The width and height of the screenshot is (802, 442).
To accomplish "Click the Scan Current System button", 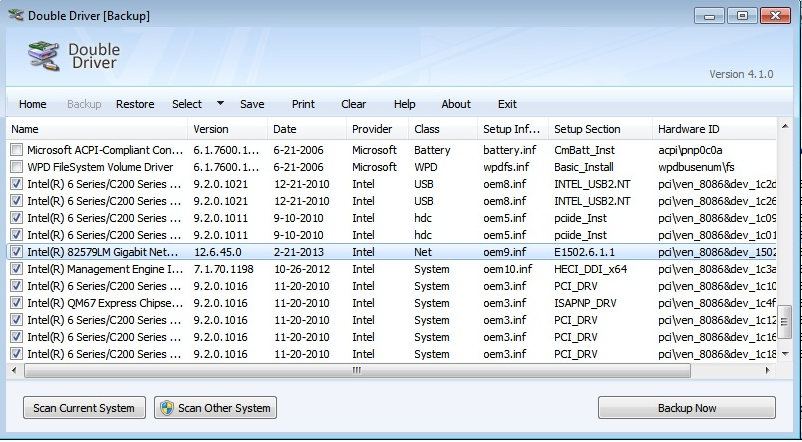I will click(x=84, y=408).
